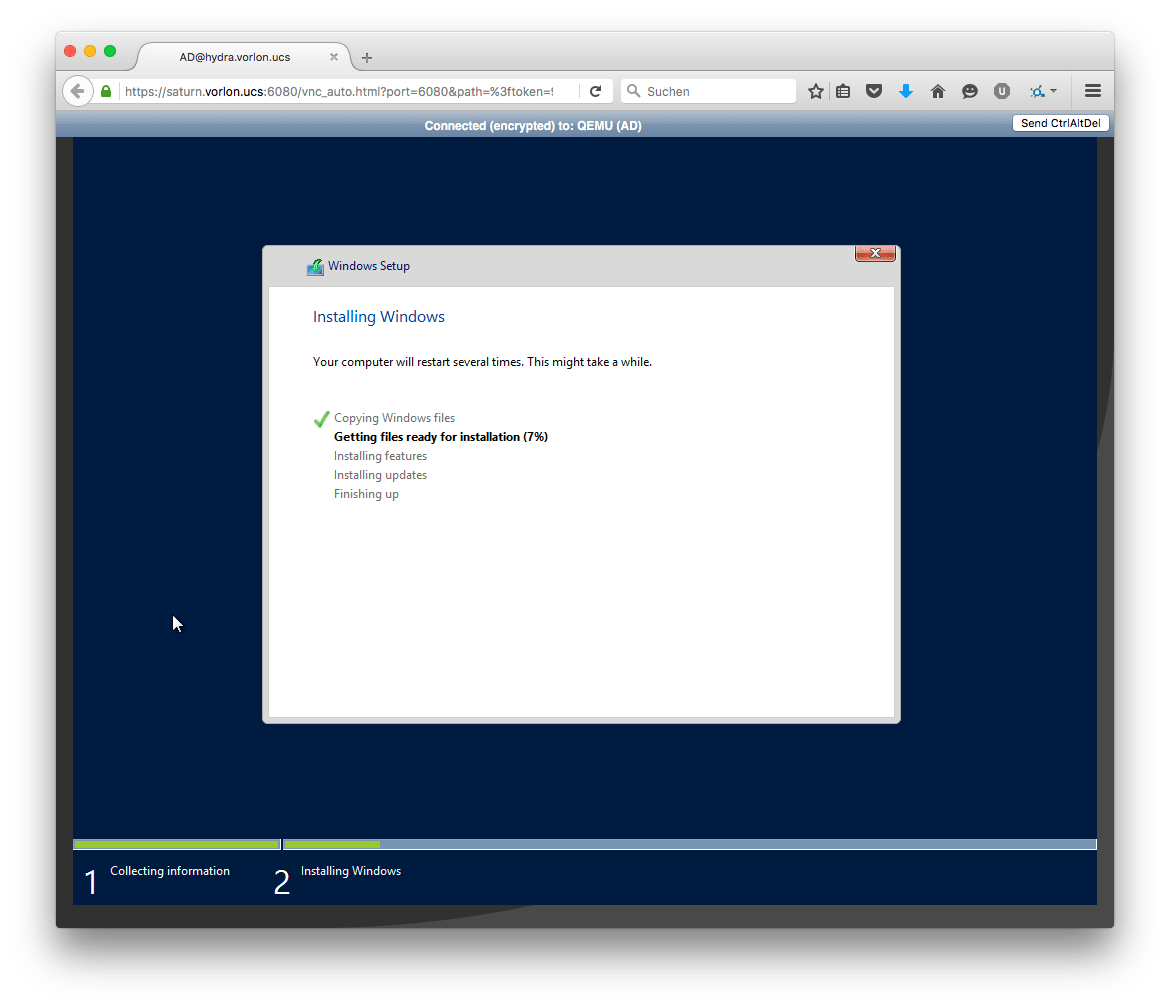The width and height of the screenshot is (1170, 1008).
Task: Click the Pocket save icon
Action: pyautogui.click(x=874, y=91)
